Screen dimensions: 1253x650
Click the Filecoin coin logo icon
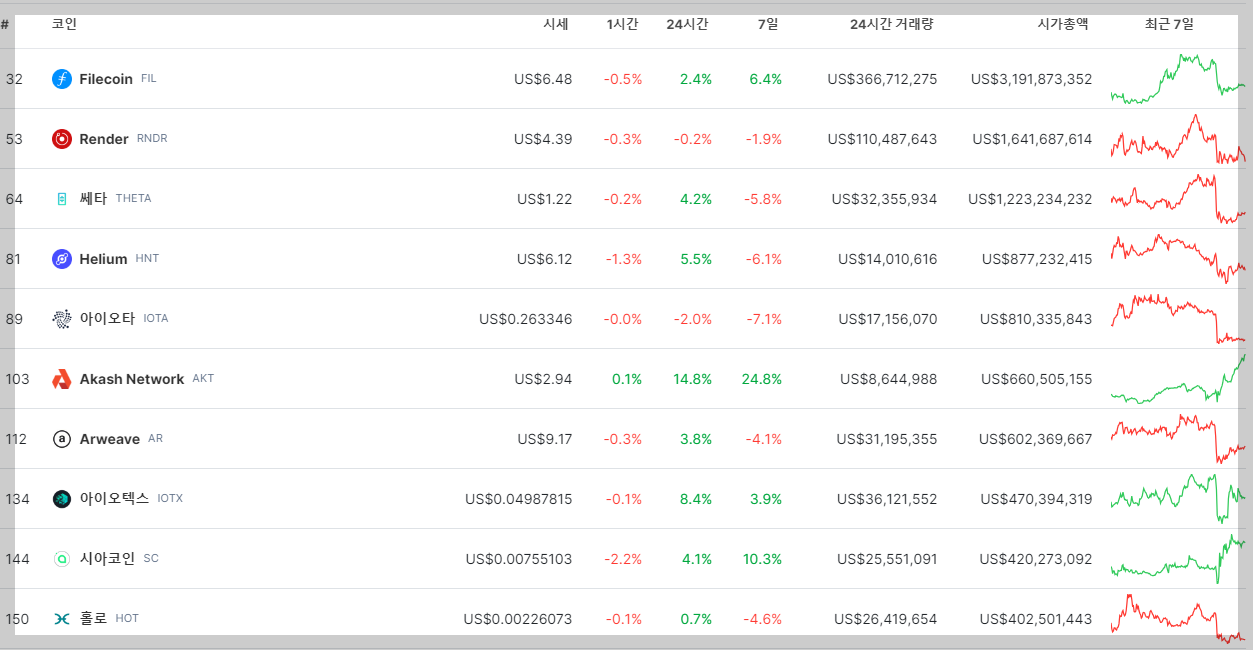tap(62, 79)
